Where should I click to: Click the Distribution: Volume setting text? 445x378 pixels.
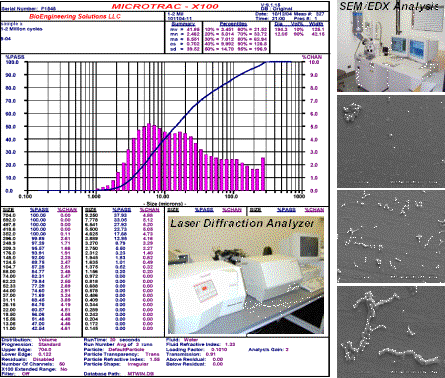point(29,340)
